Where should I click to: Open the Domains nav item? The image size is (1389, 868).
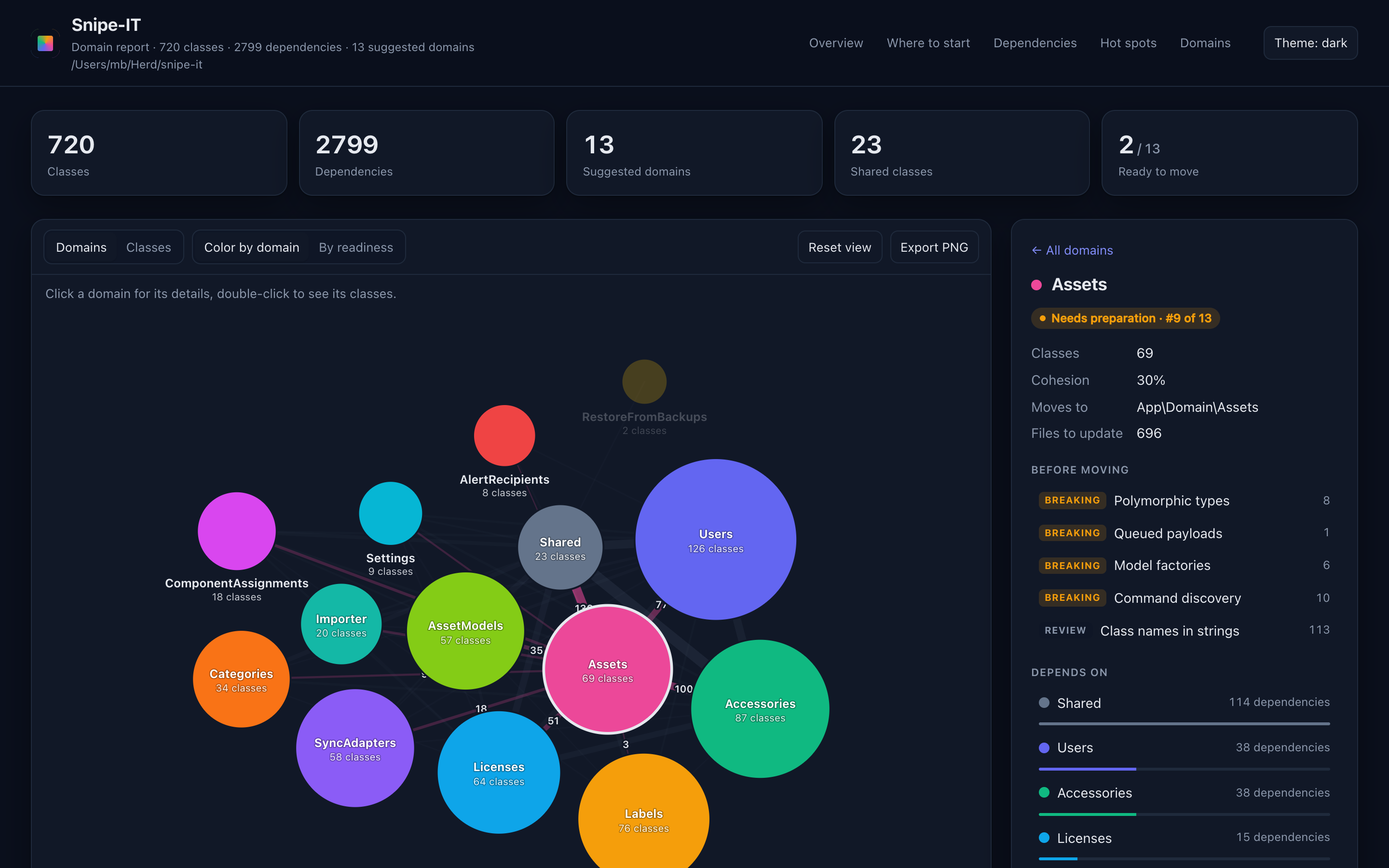point(1205,43)
